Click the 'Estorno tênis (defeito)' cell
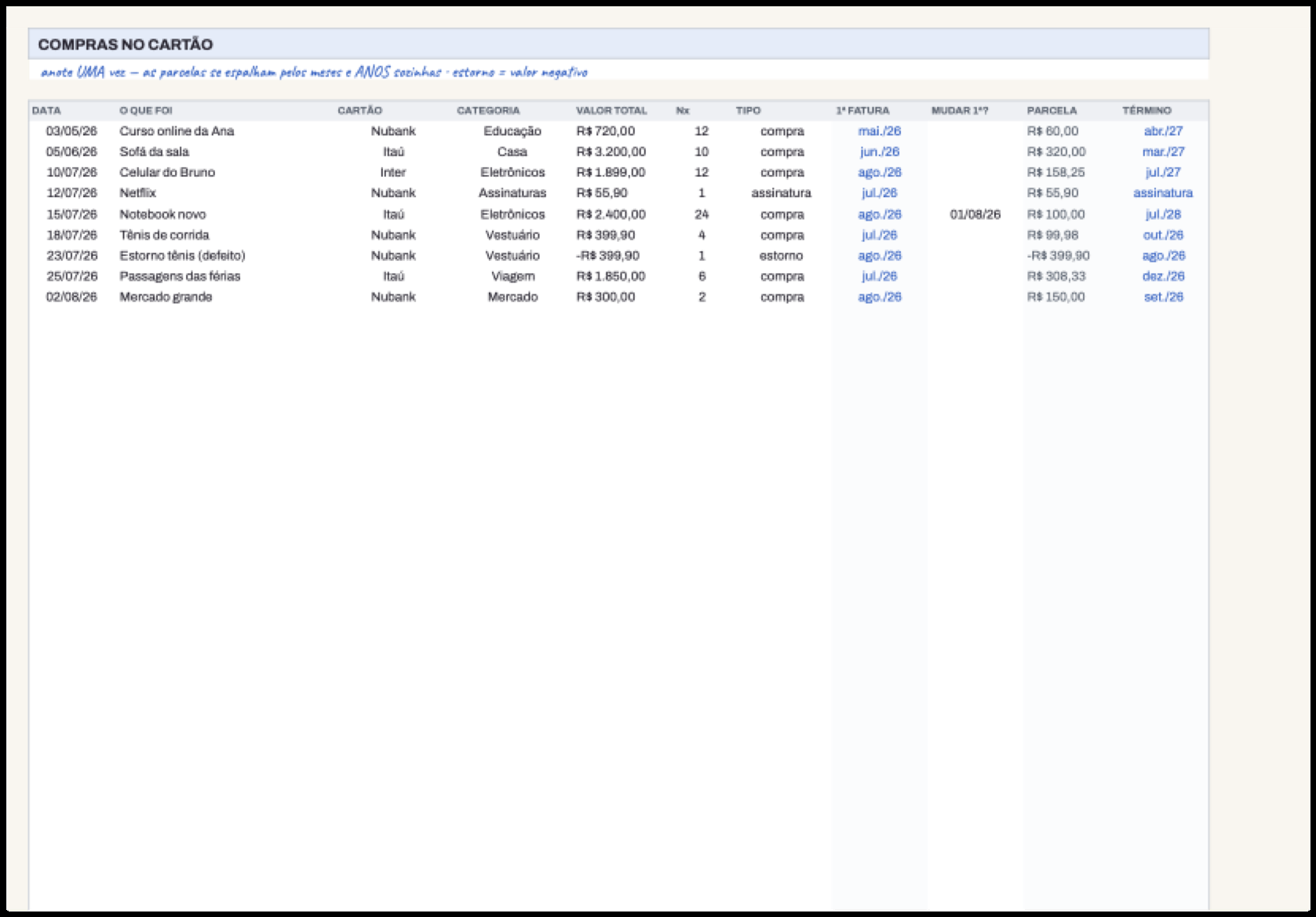 (182, 255)
